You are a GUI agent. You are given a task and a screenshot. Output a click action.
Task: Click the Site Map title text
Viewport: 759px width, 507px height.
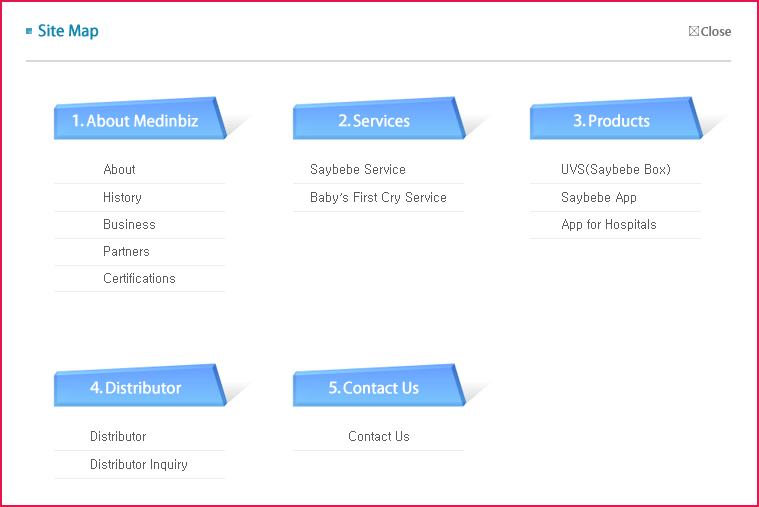pyautogui.click(x=68, y=31)
